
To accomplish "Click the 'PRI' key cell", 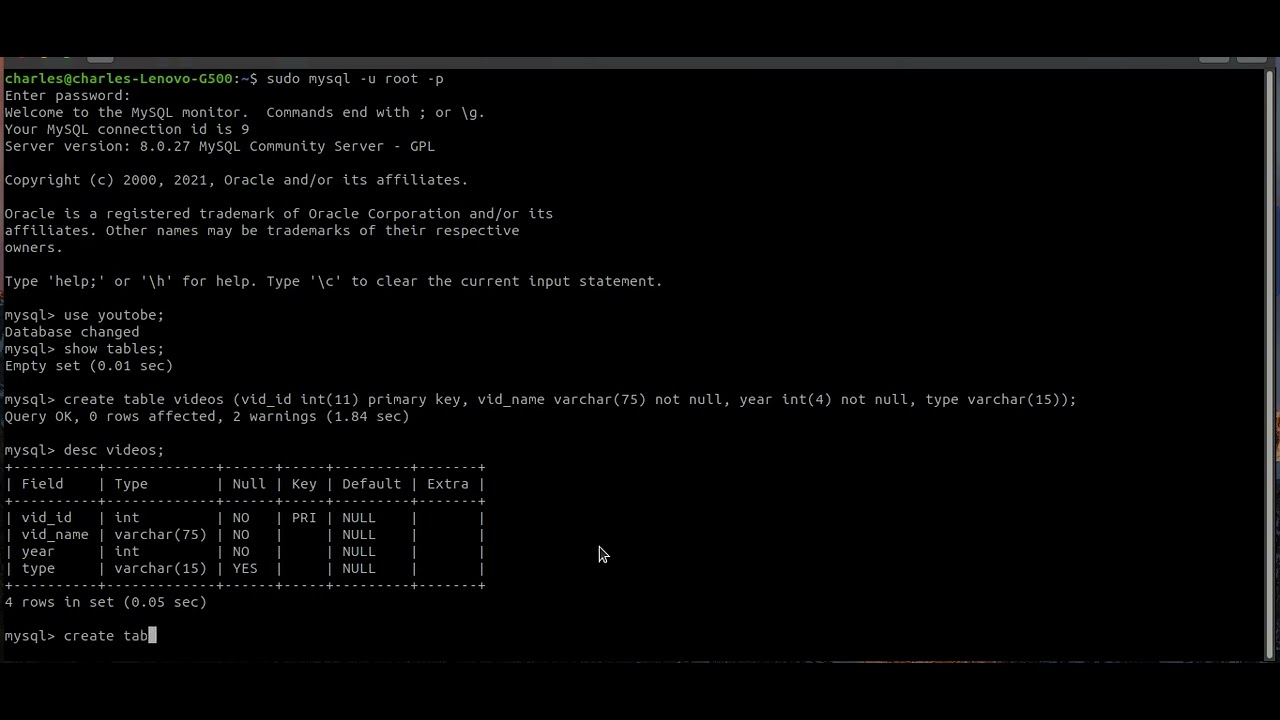I will coord(304,518).
